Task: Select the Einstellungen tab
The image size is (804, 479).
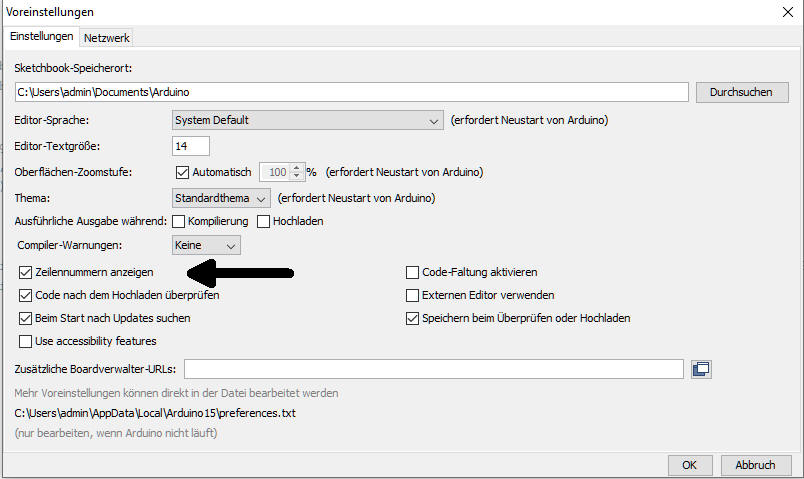Action: pos(42,36)
